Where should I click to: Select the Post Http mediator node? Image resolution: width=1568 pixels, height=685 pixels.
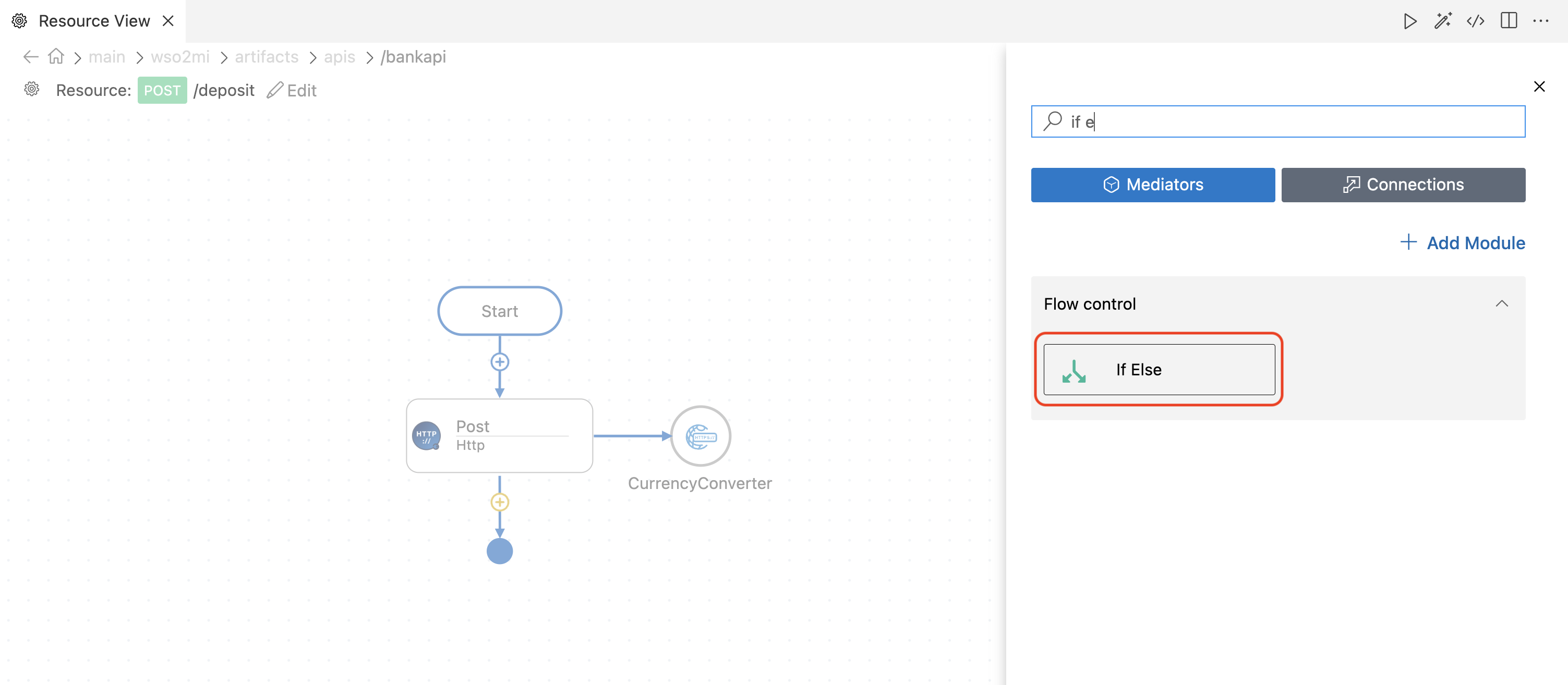499,436
